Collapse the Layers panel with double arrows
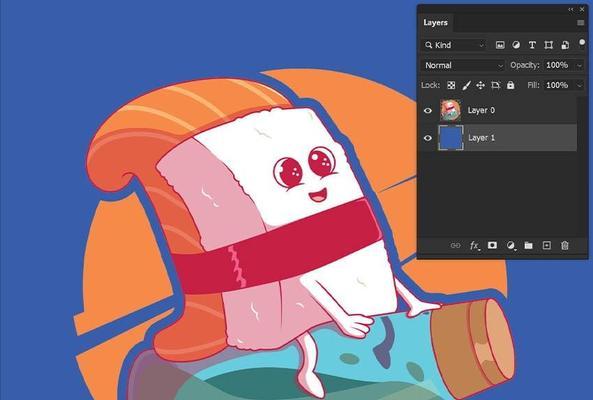The width and height of the screenshot is (593, 400). (x=571, y=9)
